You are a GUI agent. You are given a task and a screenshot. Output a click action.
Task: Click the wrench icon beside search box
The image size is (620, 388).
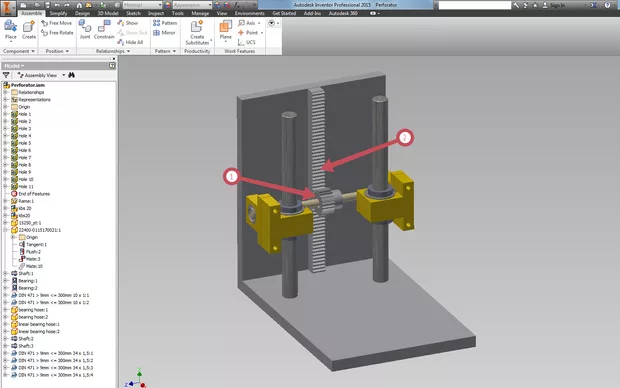point(516,5)
